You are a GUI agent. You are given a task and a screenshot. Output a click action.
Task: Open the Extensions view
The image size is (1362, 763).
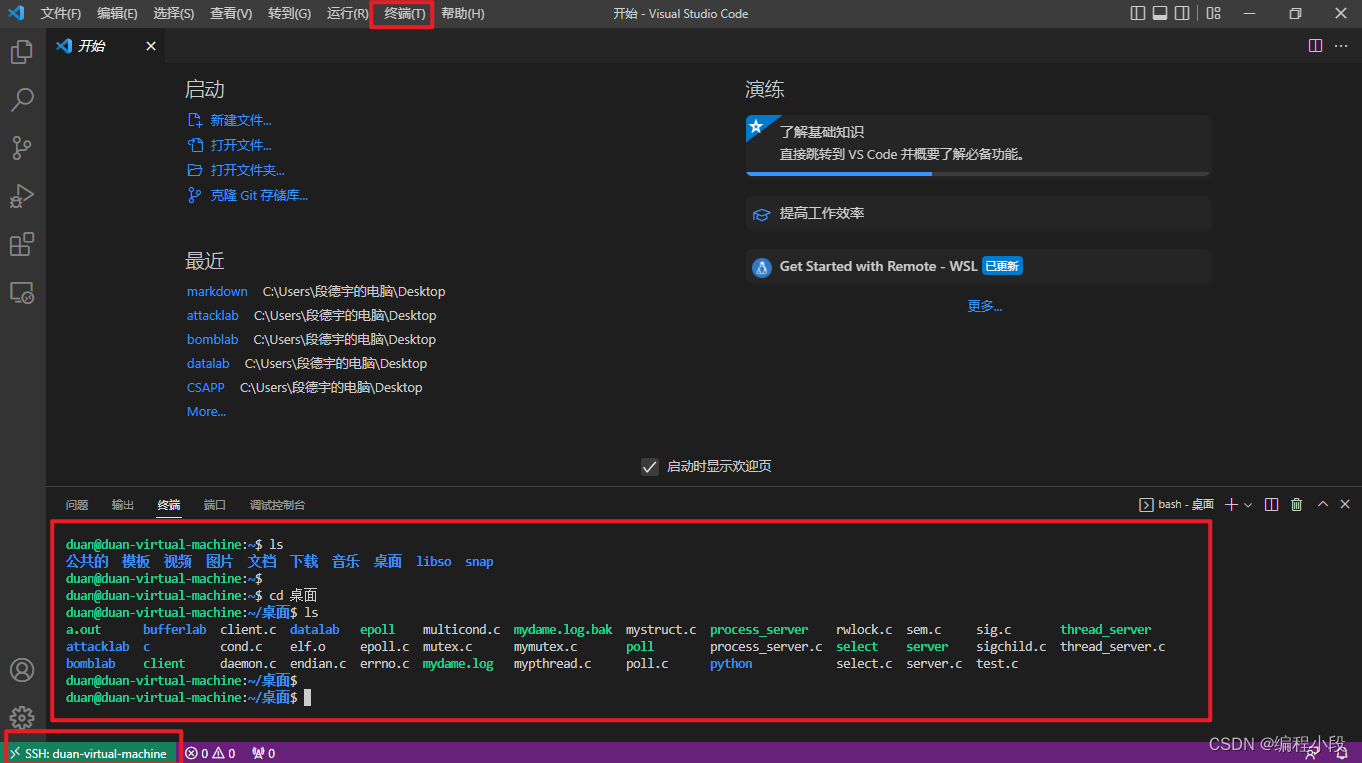tap(22, 244)
